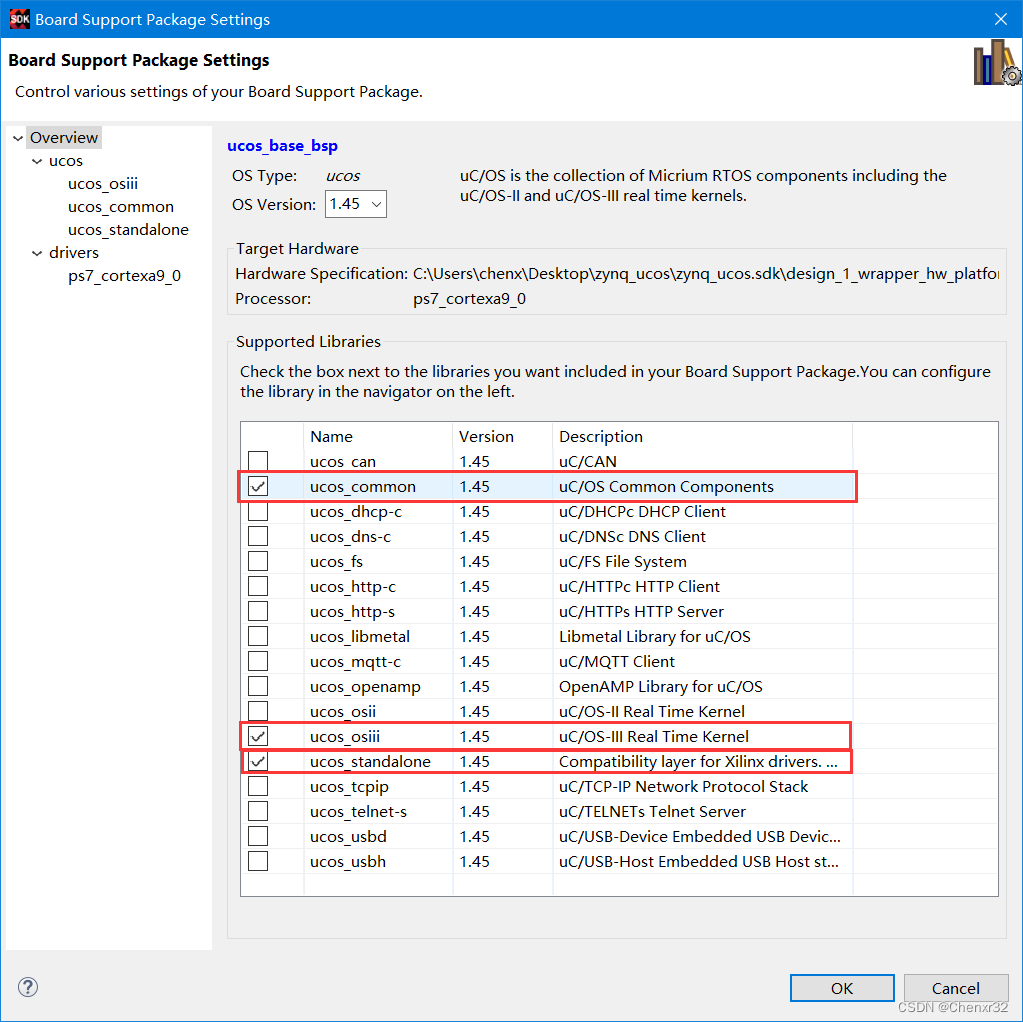Screen dimensions: 1023x1022
Task: Enable the ucos_osii kernel checkbox
Action: (x=258, y=711)
